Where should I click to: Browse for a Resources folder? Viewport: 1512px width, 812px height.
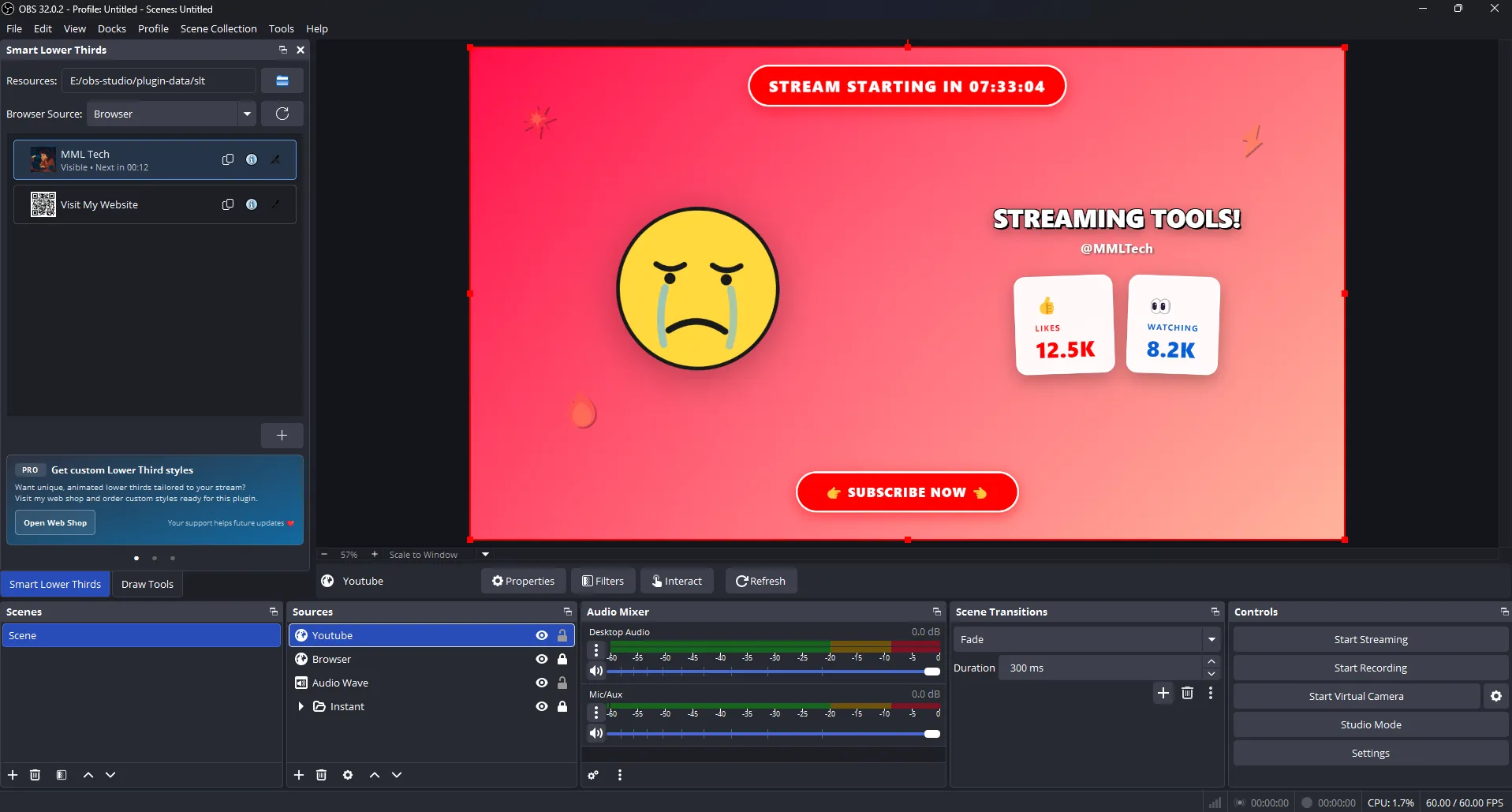282,80
